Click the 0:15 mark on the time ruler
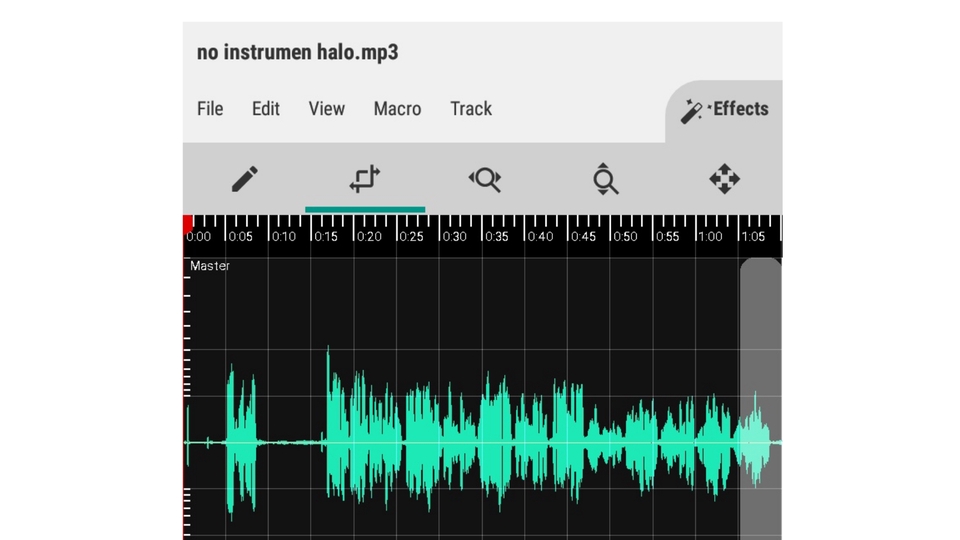 326,236
